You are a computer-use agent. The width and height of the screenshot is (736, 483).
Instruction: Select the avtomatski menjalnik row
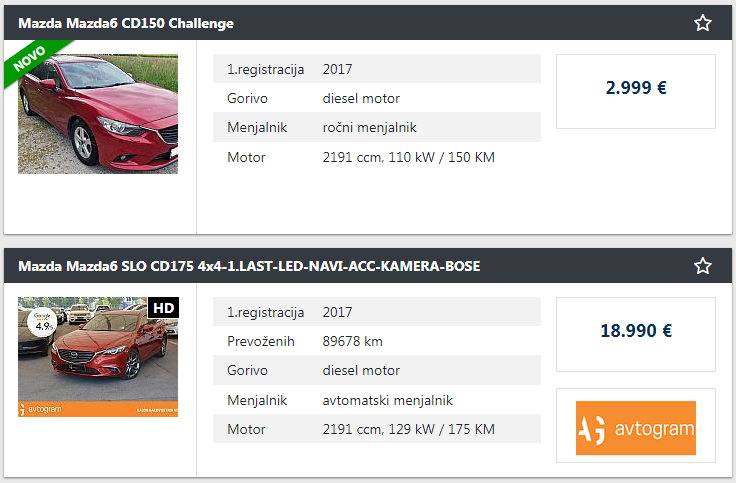pos(377,400)
